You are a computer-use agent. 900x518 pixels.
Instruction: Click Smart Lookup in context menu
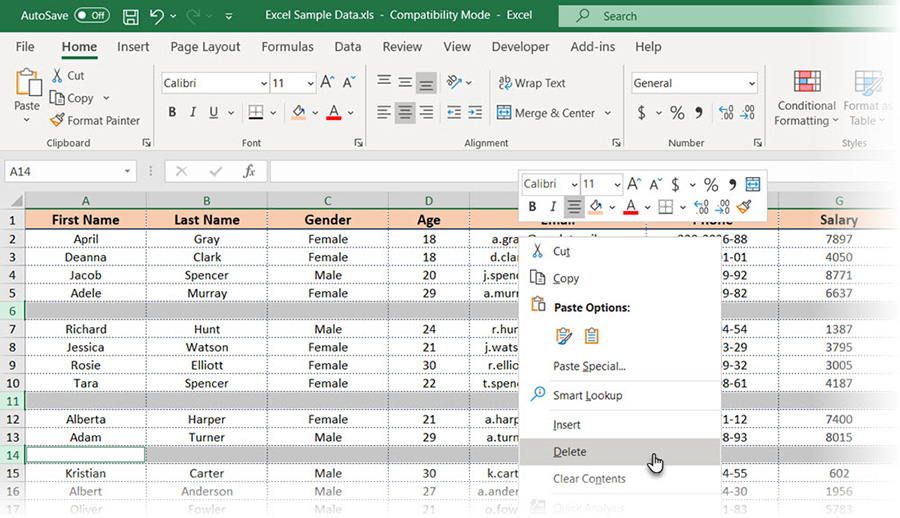[x=587, y=396]
